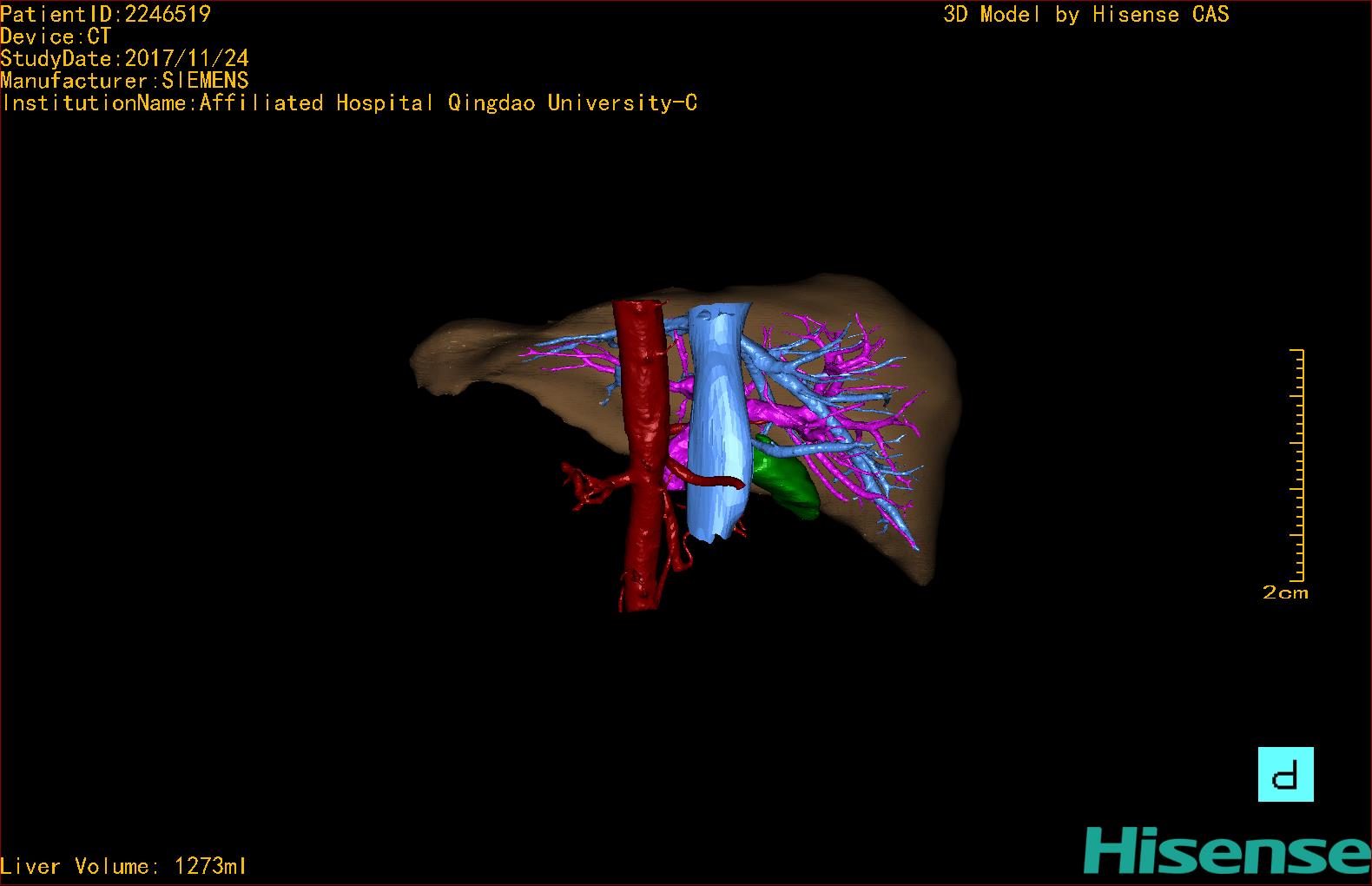Click the InstitutionName text line
The height and width of the screenshot is (886, 1372).
coord(349,103)
